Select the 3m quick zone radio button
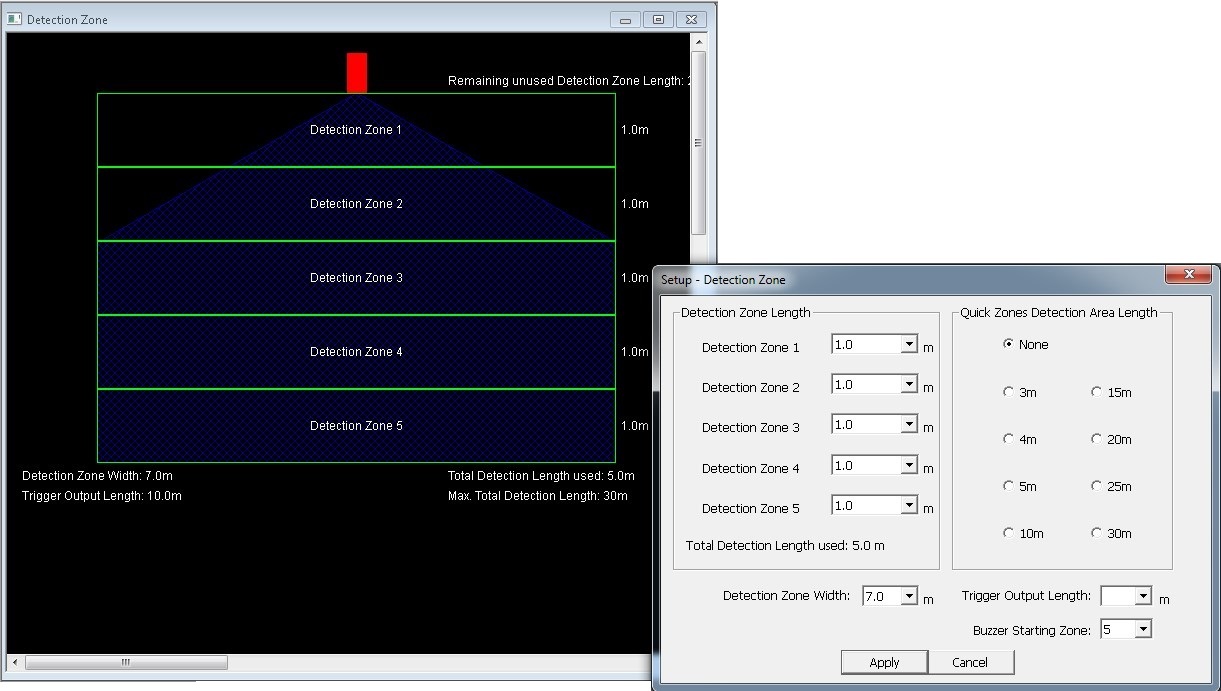1221x691 pixels. [1008, 392]
